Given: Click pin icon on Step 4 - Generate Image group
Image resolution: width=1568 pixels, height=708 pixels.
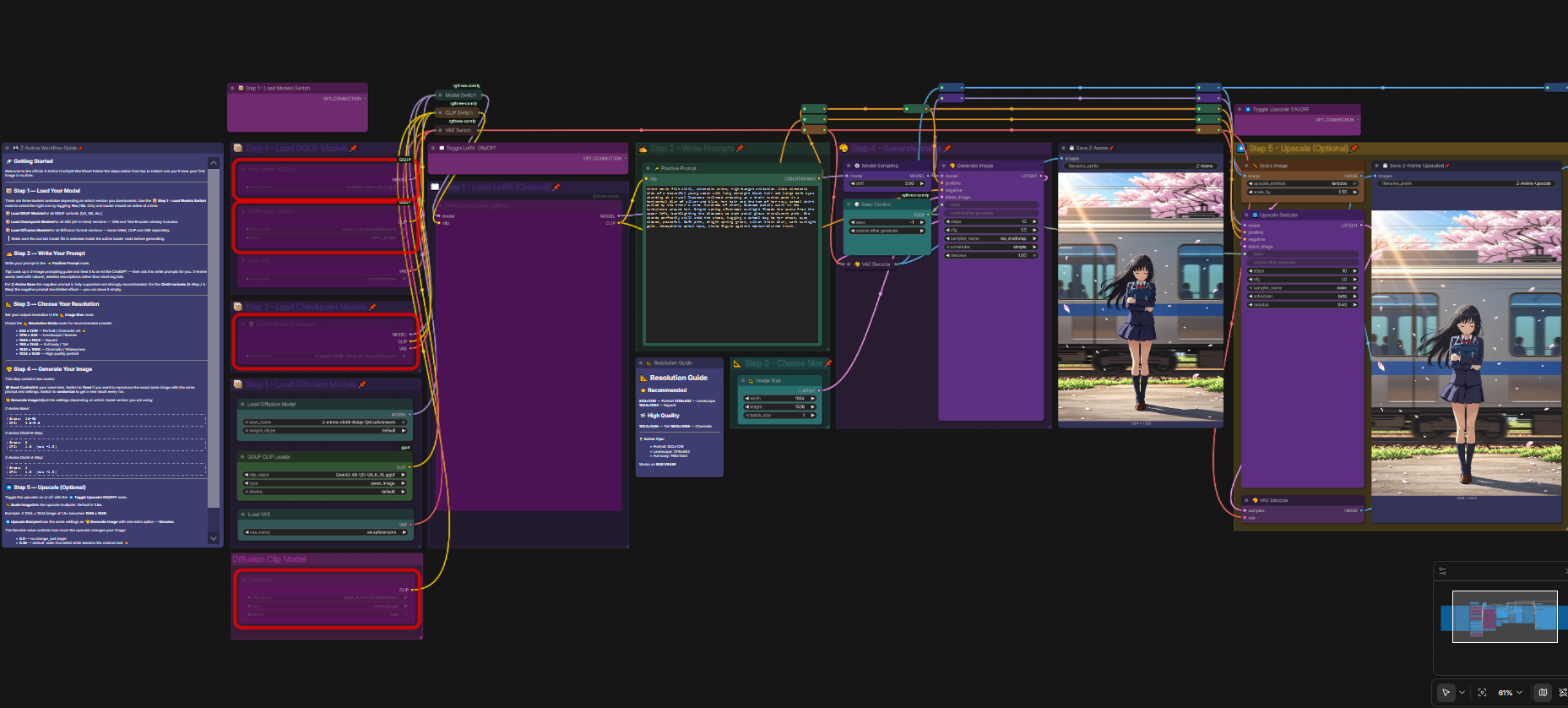Looking at the screenshot, I should [x=947, y=148].
